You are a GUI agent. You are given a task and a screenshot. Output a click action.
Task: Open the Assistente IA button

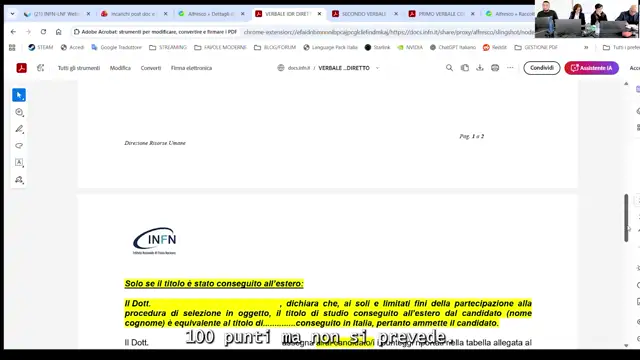point(591,68)
